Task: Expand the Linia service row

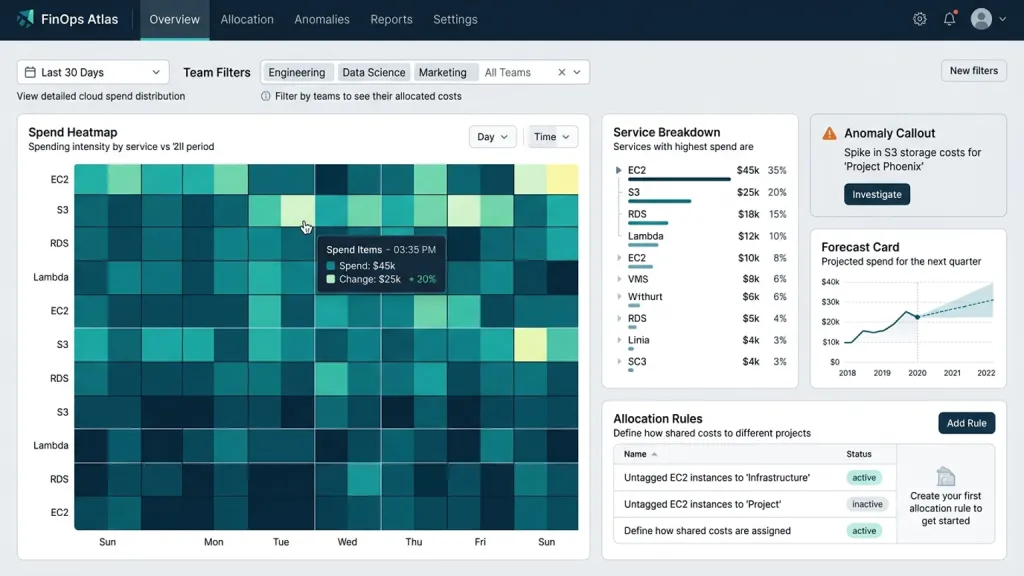Action: pyautogui.click(x=619, y=340)
